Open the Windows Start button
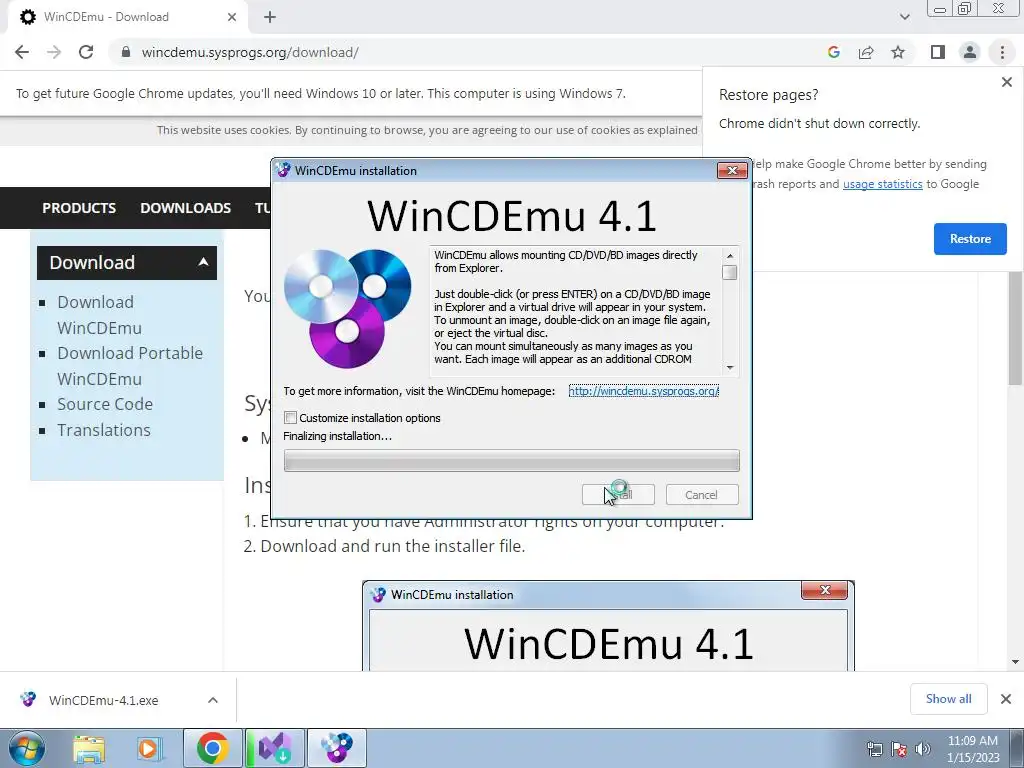Image resolution: width=1024 pixels, height=768 pixels. (26, 748)
